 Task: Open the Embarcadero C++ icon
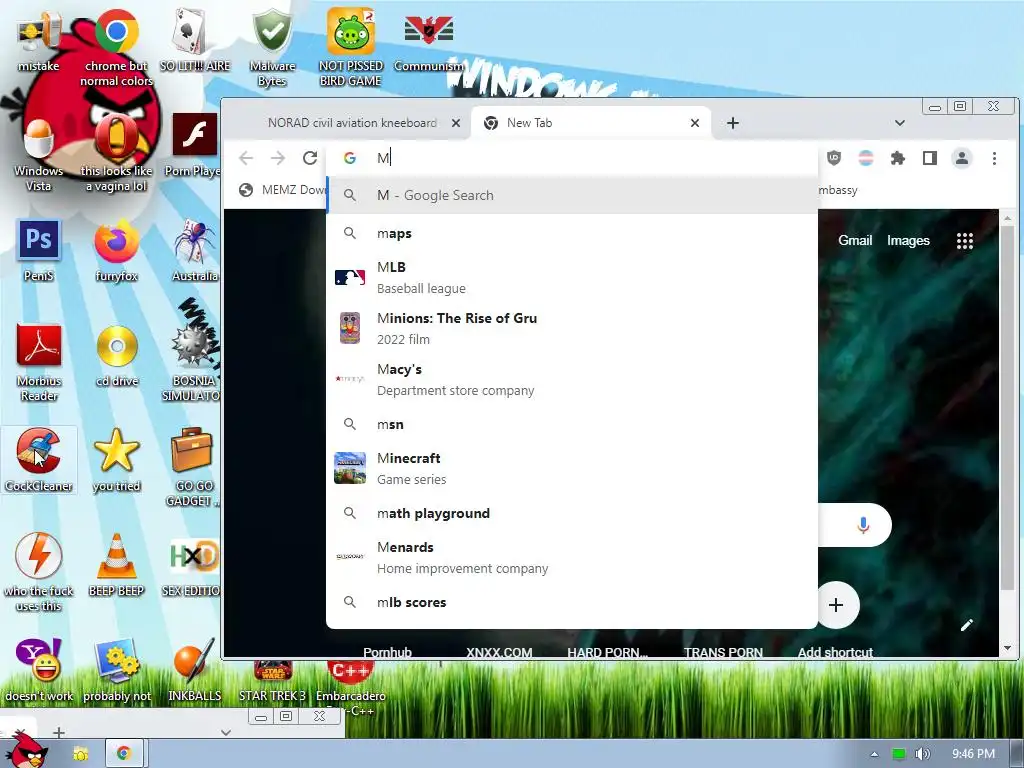point(351,689)
